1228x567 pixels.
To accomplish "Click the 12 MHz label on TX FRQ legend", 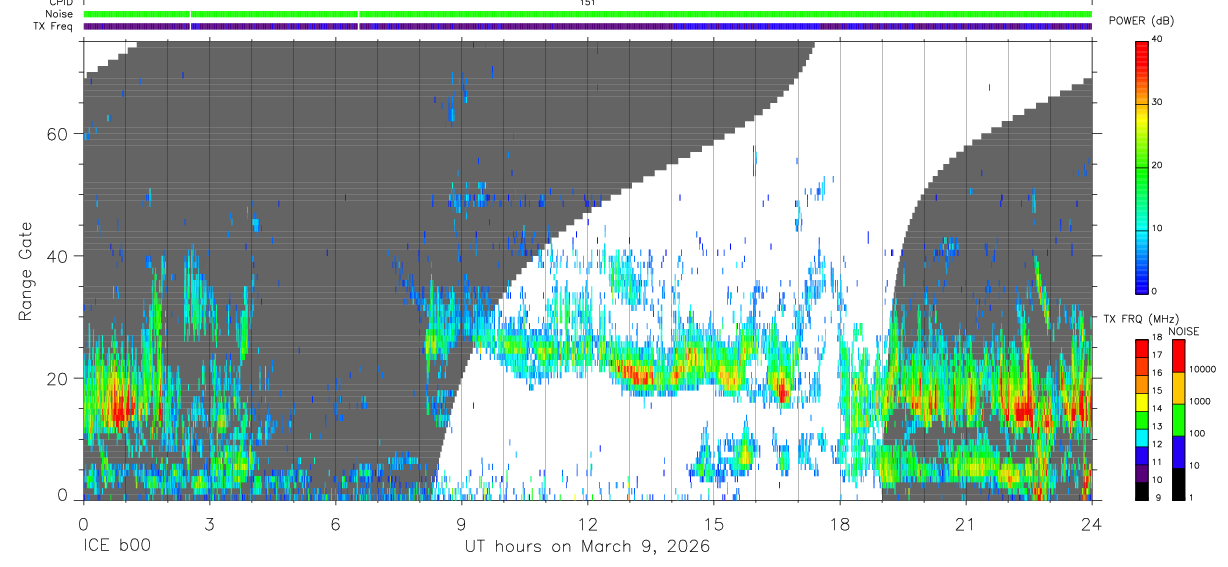I will 1157,444.
